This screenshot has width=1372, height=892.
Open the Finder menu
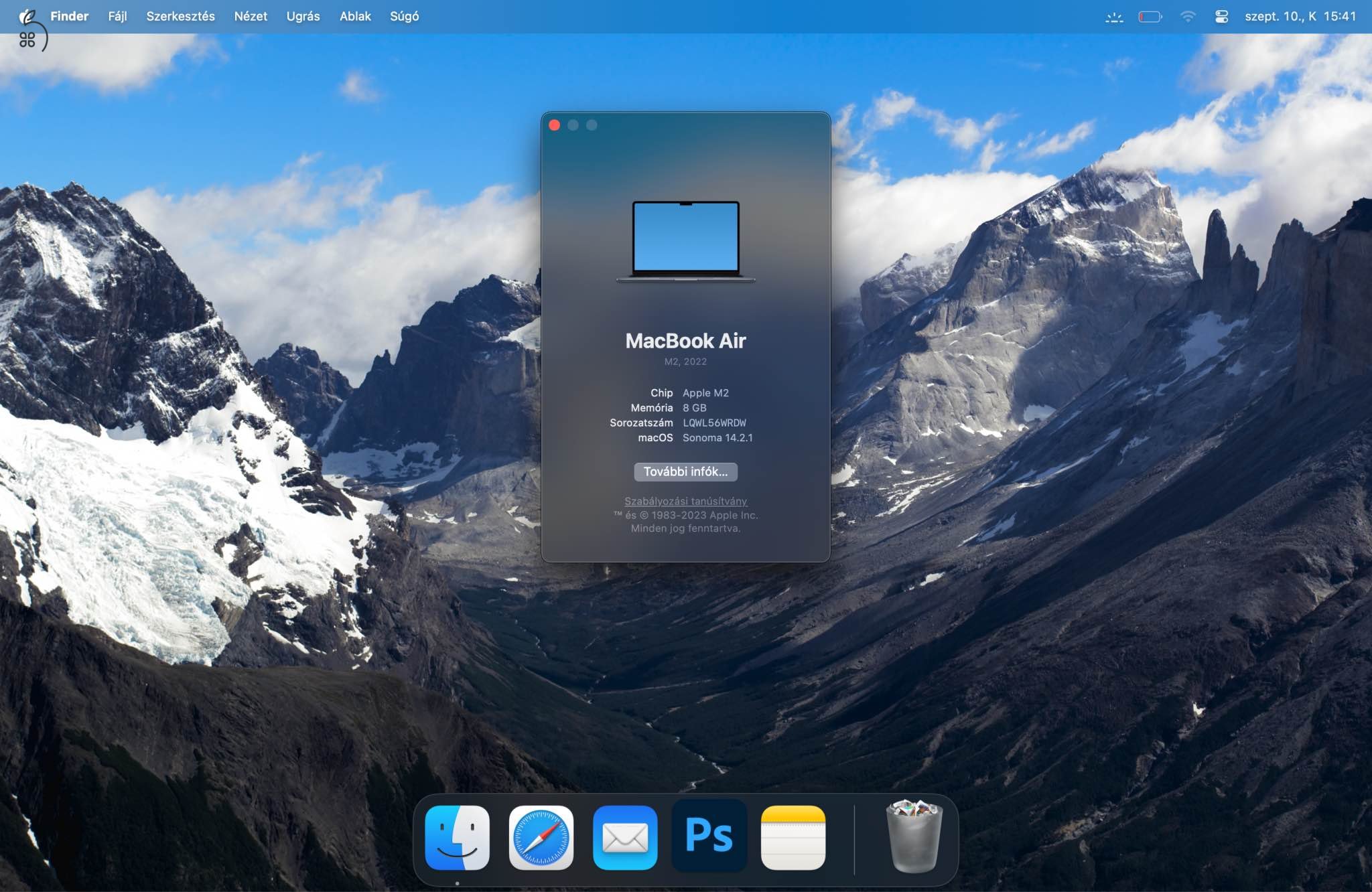coord(70,16)
